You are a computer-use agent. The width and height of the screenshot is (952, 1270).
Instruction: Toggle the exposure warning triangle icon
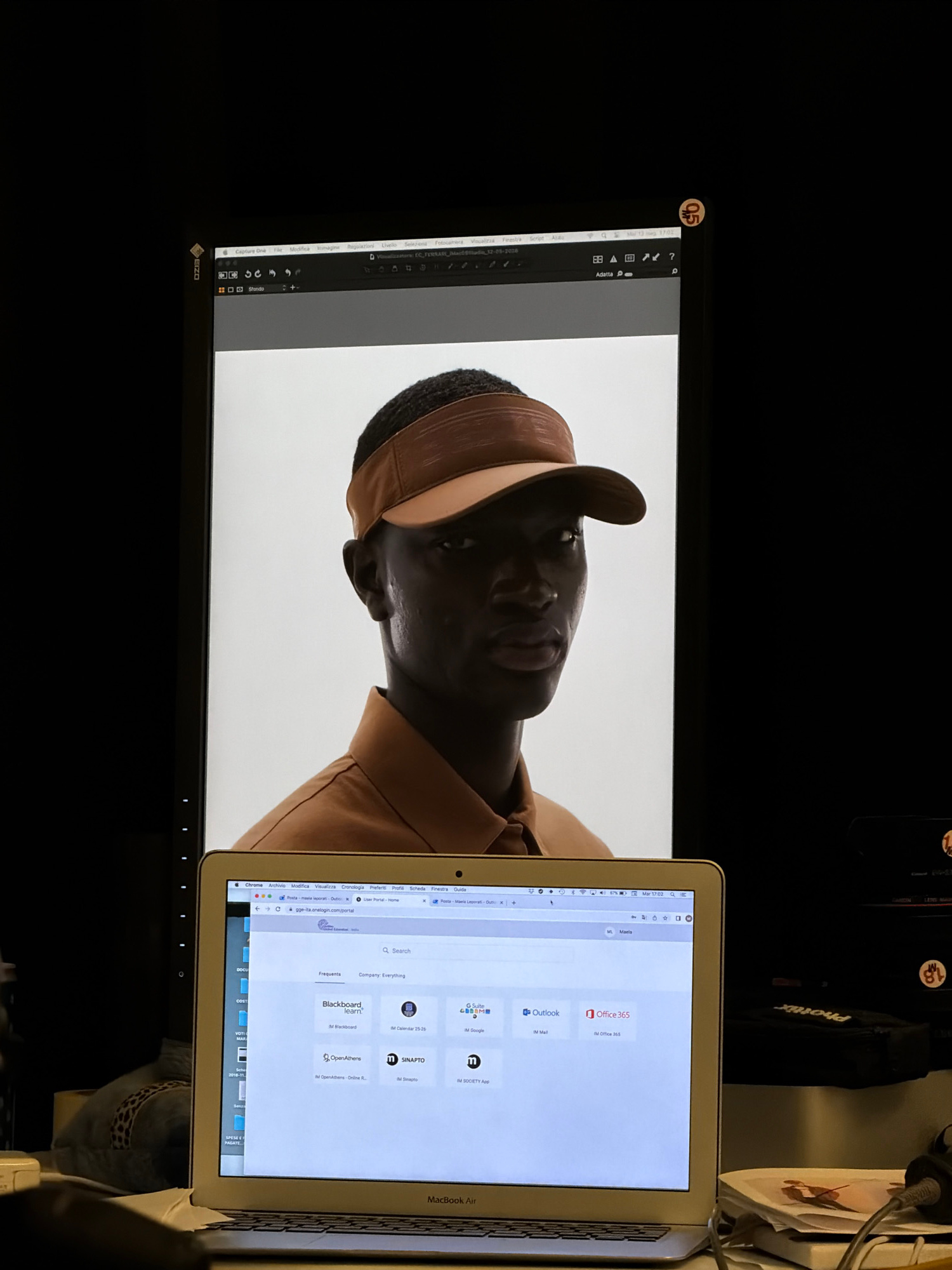(613, 258)
